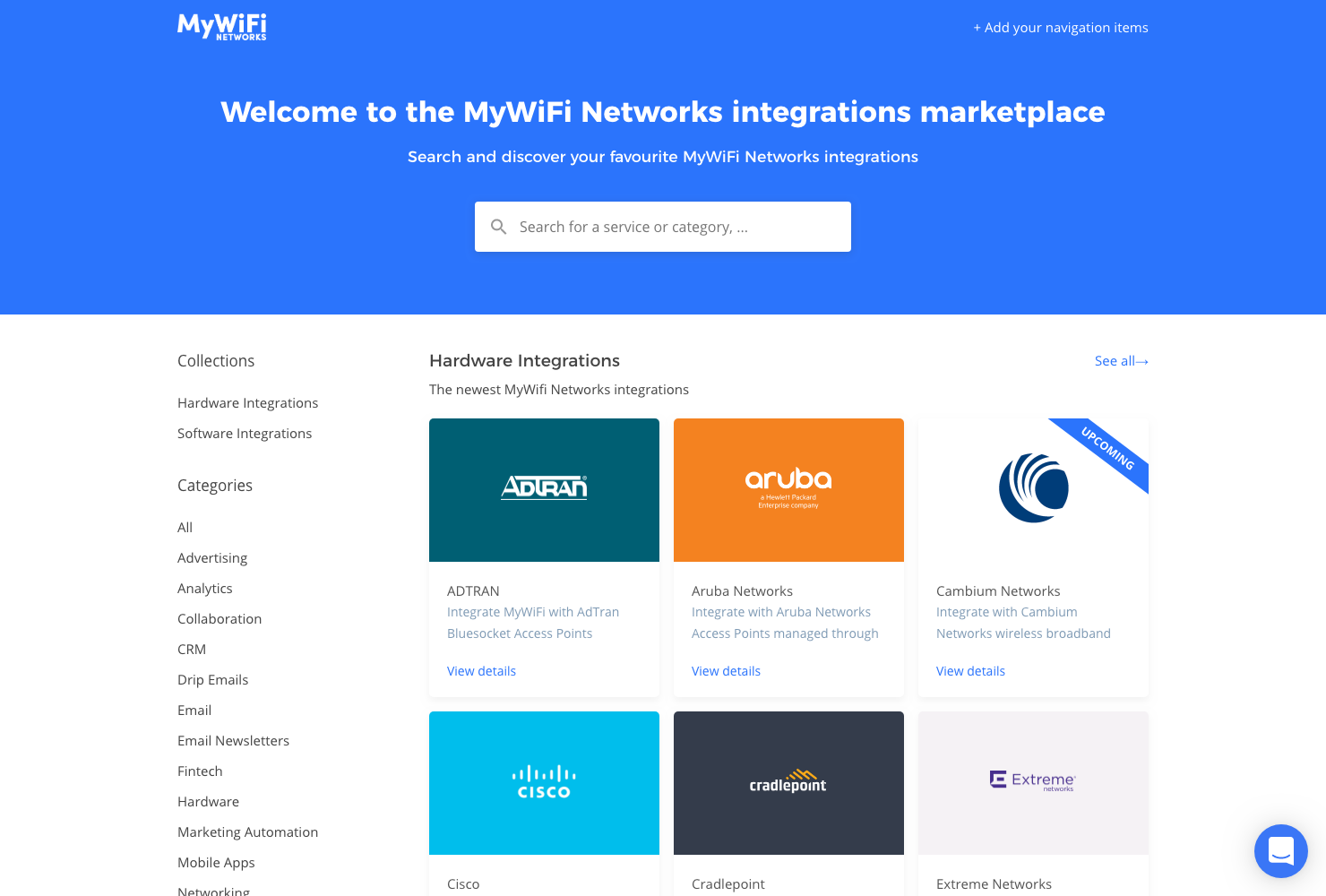
Task: Click the UPCOMING ribbon on Cambium card
Action: coord(1107,449)
